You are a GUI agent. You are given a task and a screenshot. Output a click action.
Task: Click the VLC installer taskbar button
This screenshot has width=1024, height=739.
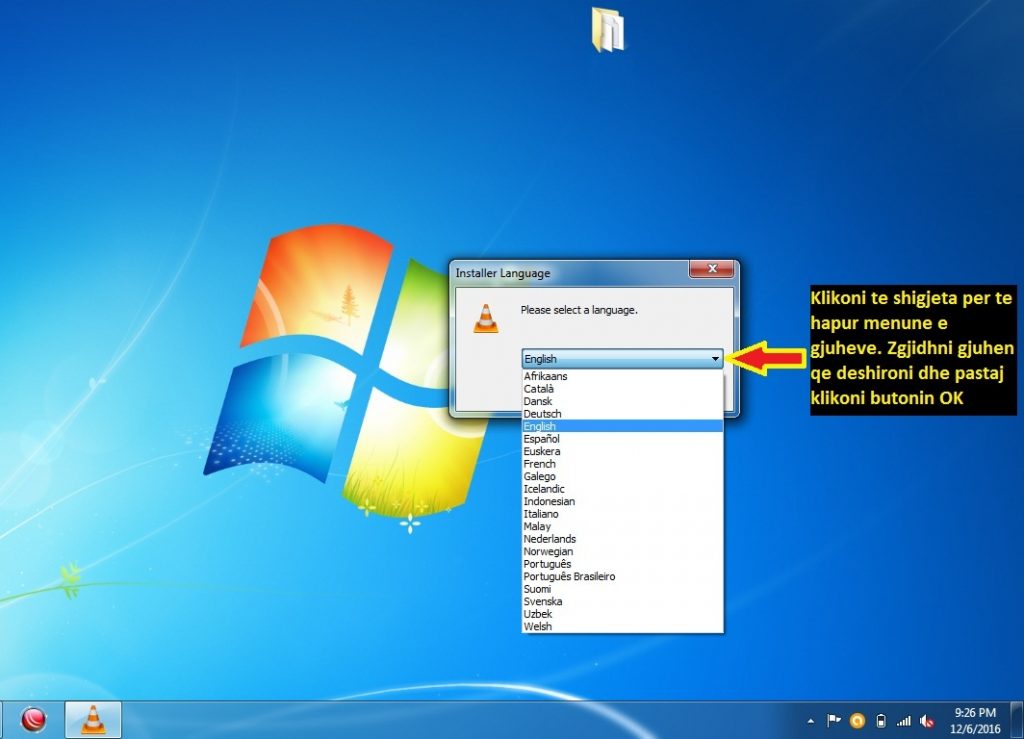pyautogui.click(x=93, y=719)
